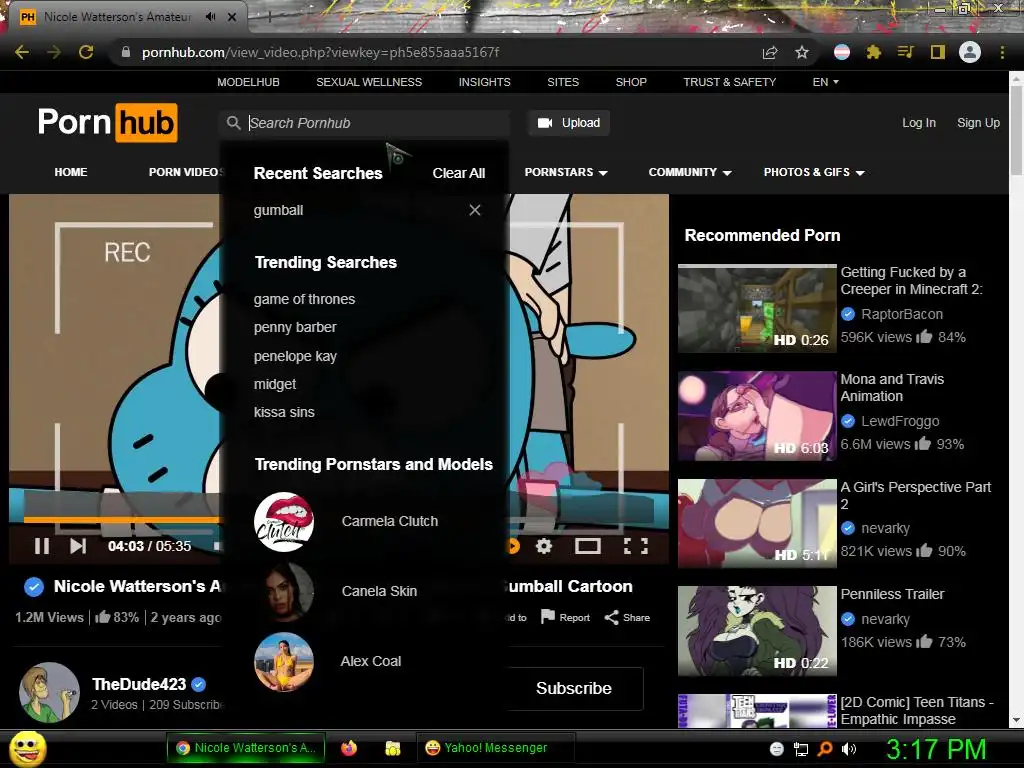Viewport: 1024px width, 768px height.
Task: Skip to the next video
Action: (78, 546)
